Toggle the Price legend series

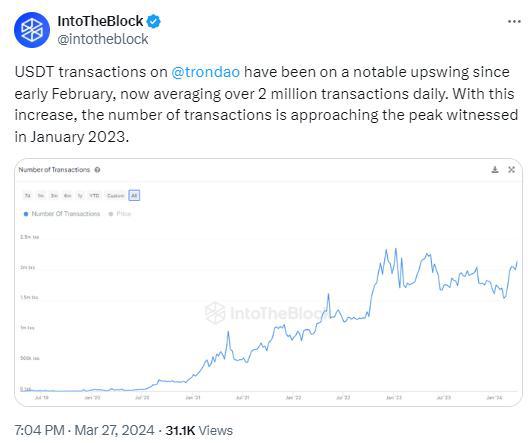pos(120,214)
